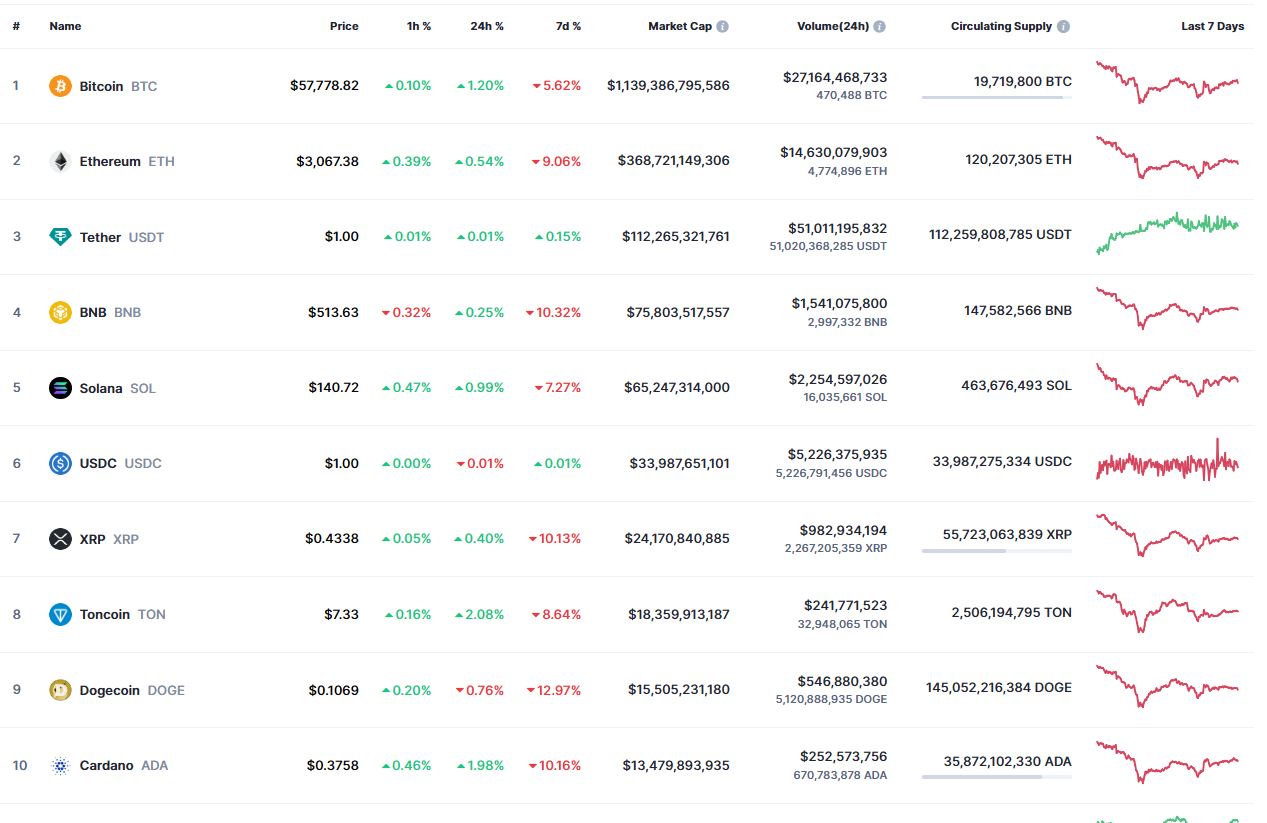This screenshot has width=1267, height=823.
Task: Click the BNB yellow logo icon
Action: 61,312
